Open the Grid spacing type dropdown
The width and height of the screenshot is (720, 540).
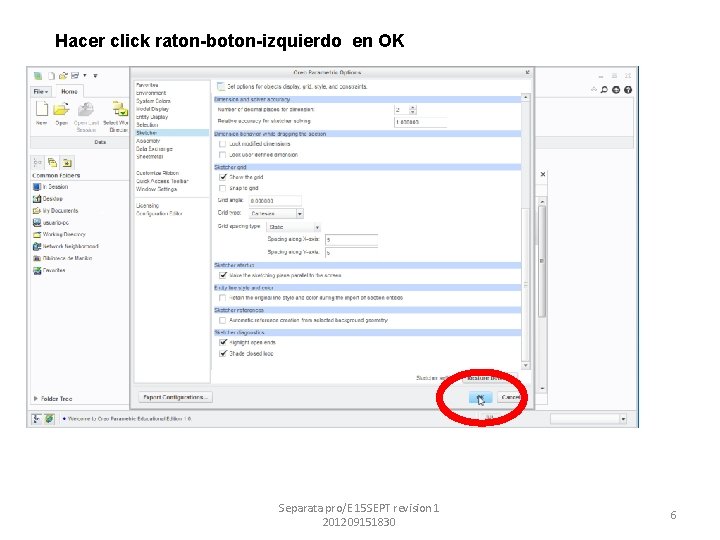pos(293,227)
